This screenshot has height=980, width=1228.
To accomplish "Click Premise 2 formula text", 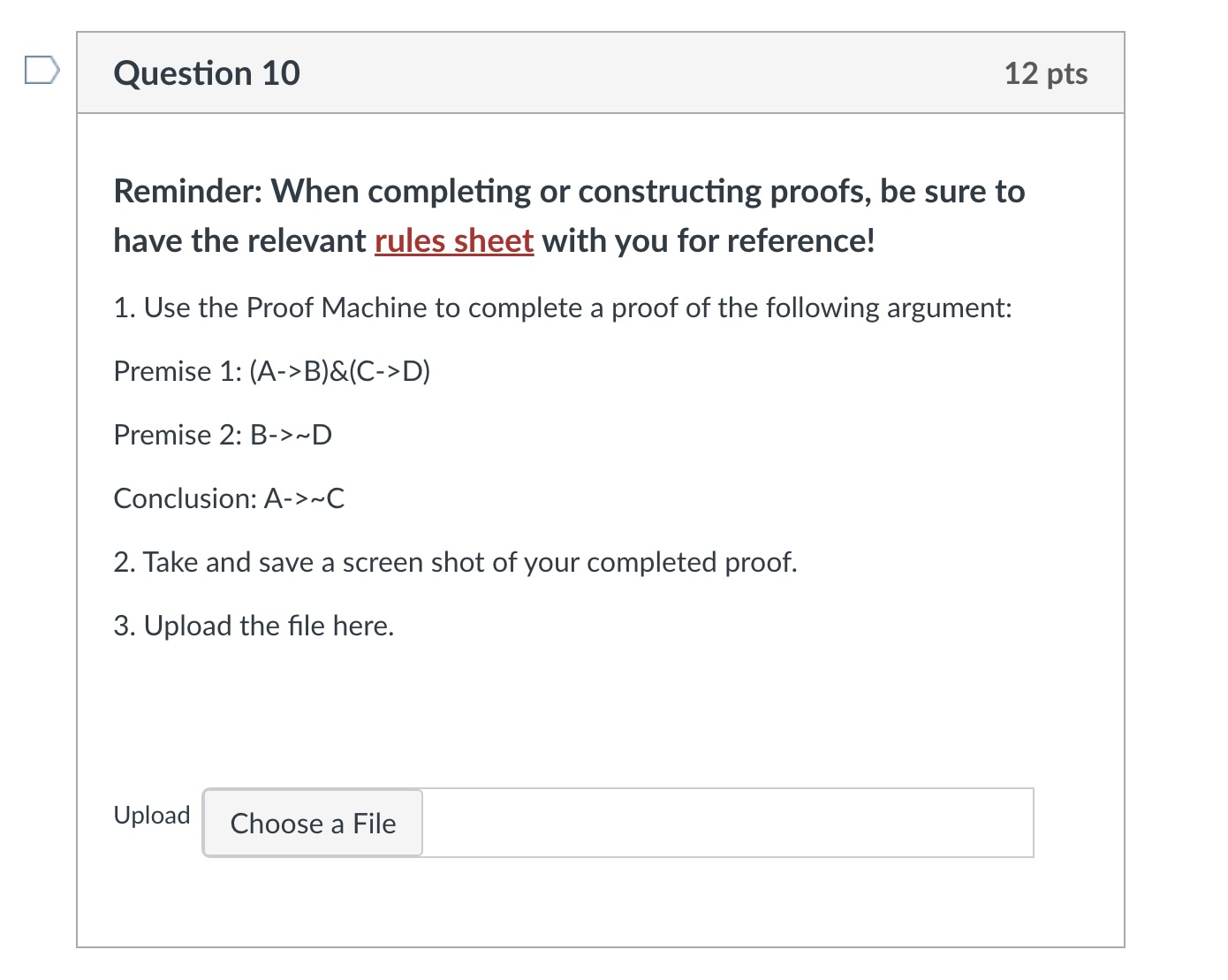I will pyautogui.click(x=222, y=435).
